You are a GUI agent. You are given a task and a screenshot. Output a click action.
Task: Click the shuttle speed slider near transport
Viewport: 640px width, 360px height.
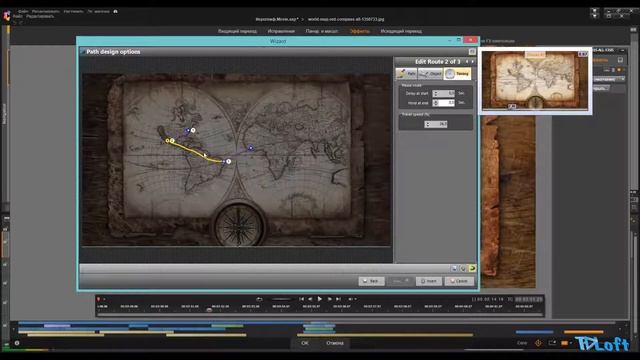tap(281, 299)
